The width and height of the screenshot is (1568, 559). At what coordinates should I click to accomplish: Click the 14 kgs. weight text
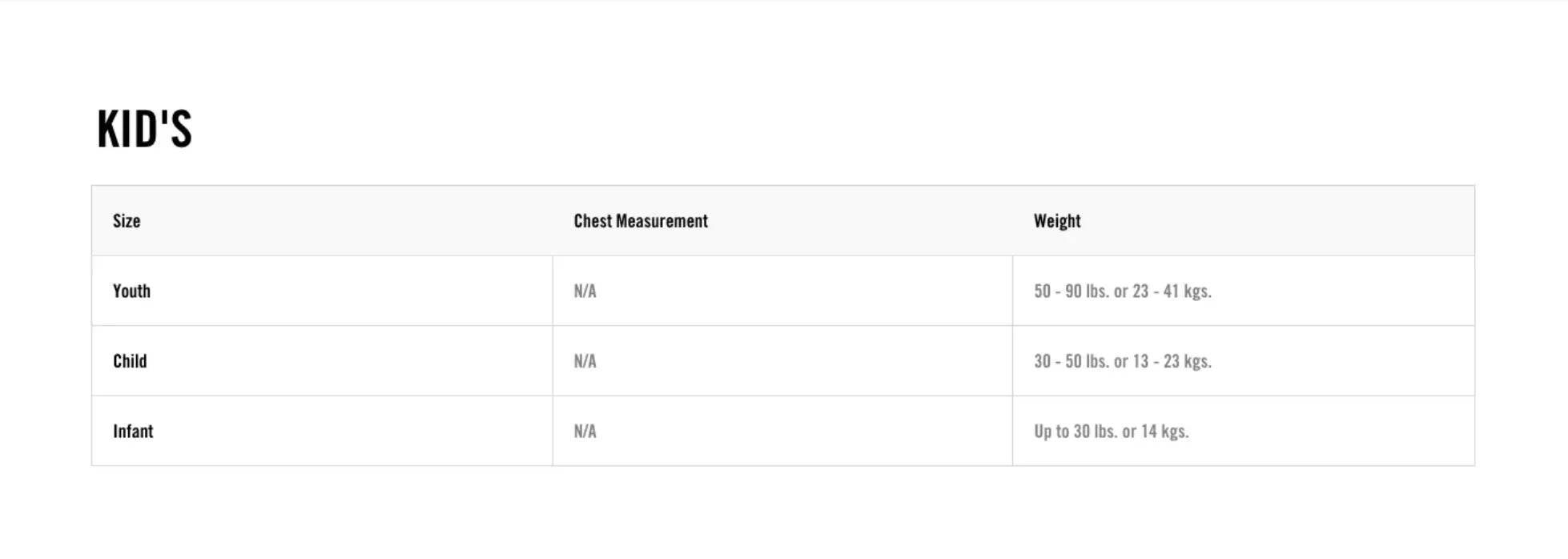(x=1164, y=431)
